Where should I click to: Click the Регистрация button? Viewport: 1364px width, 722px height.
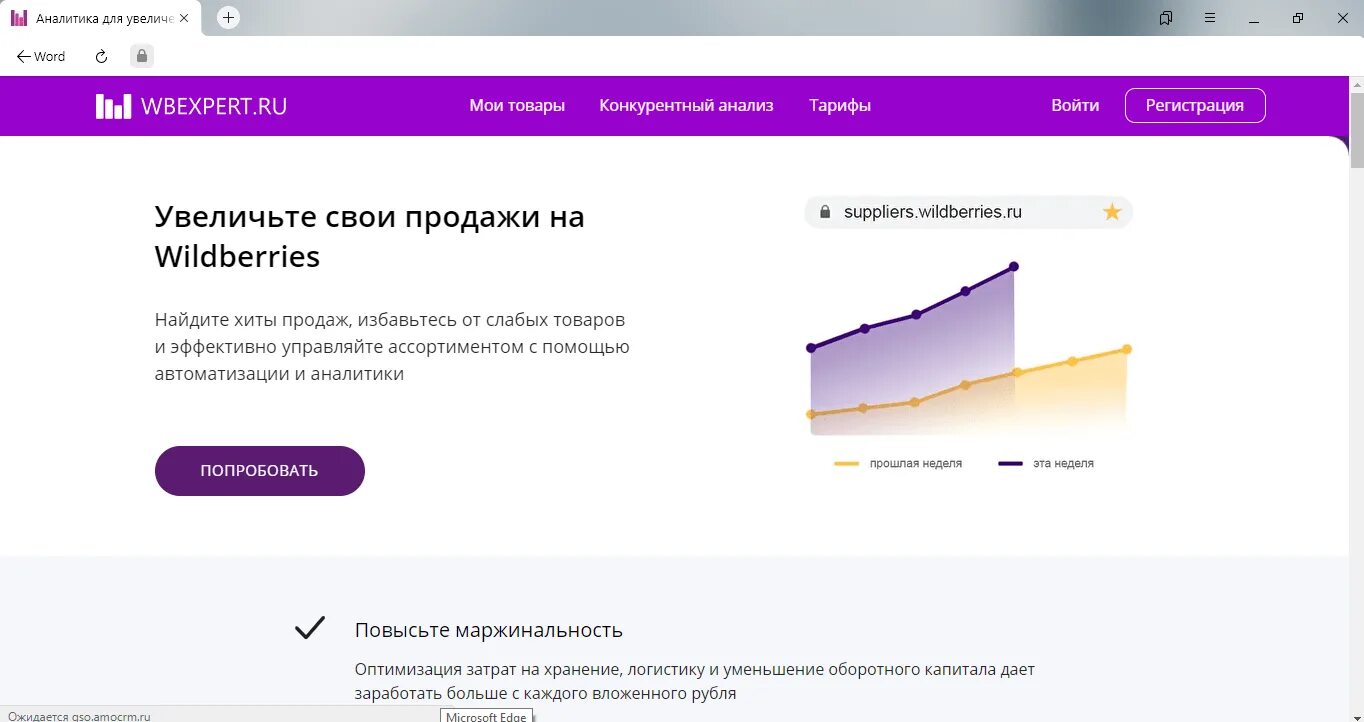1195,105
